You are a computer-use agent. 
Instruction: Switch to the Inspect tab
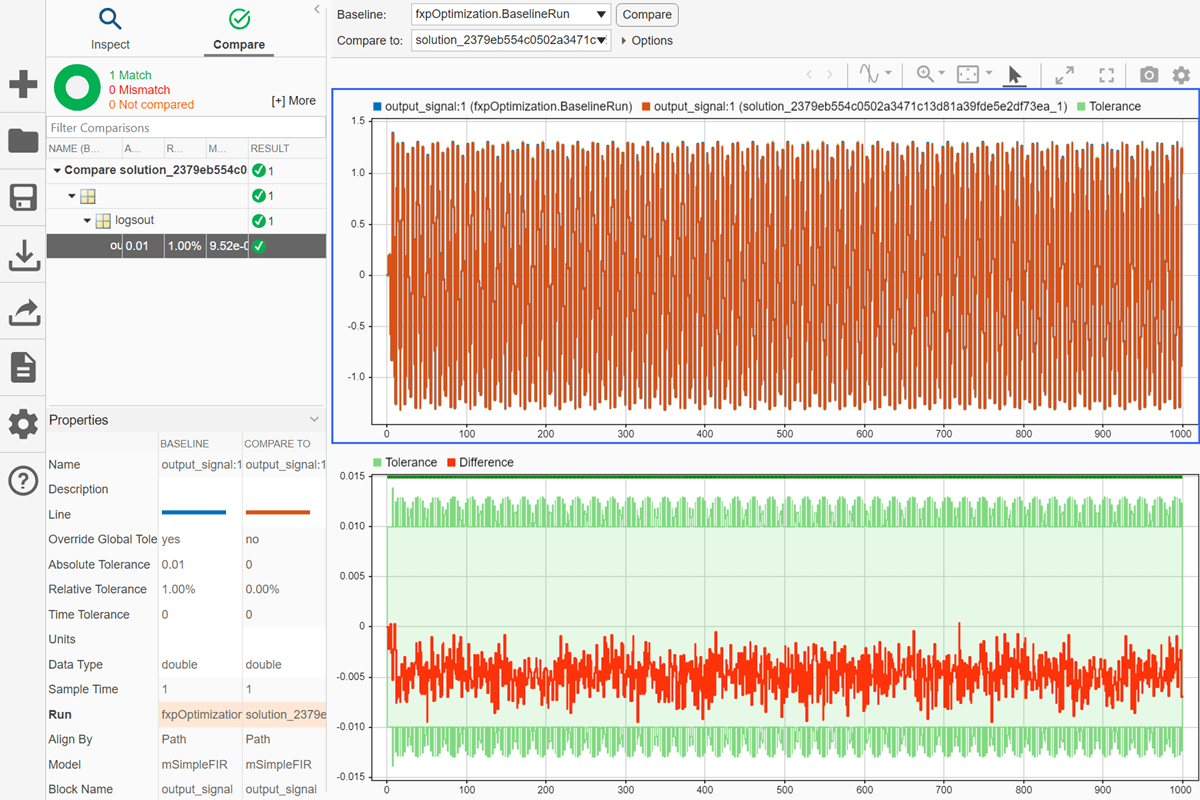110,29
